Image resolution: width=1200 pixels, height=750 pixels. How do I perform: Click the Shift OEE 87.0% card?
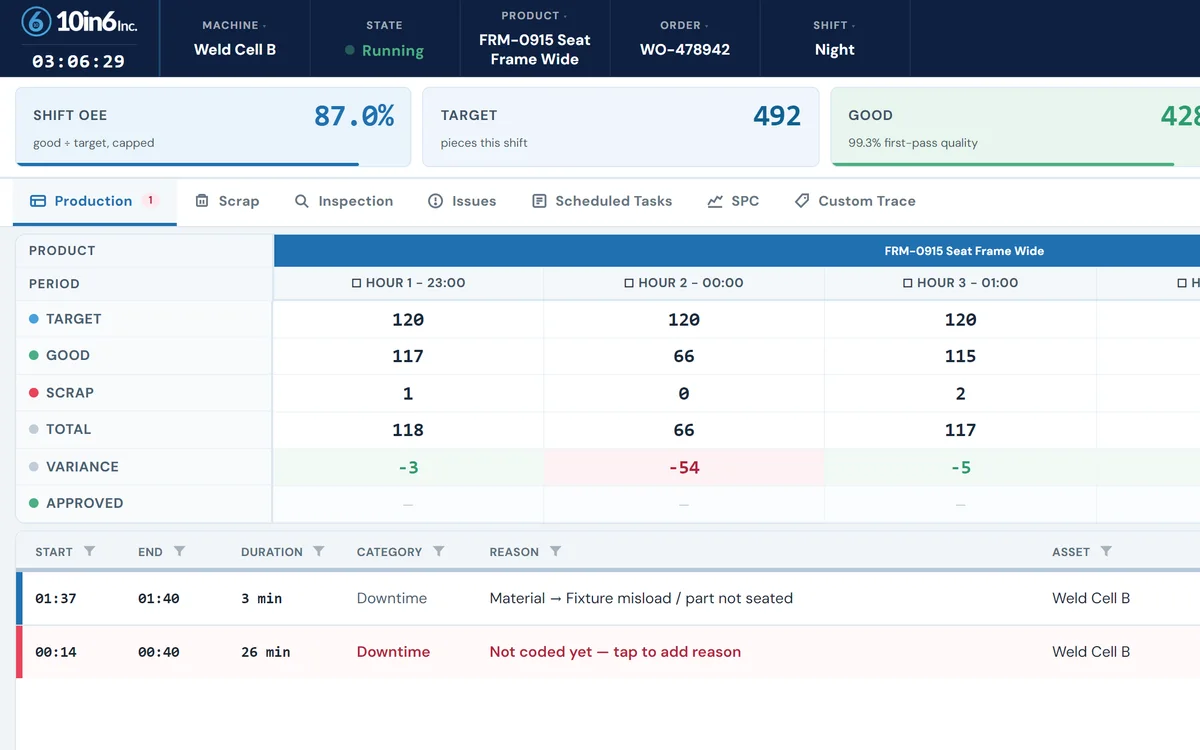point(213,127)
